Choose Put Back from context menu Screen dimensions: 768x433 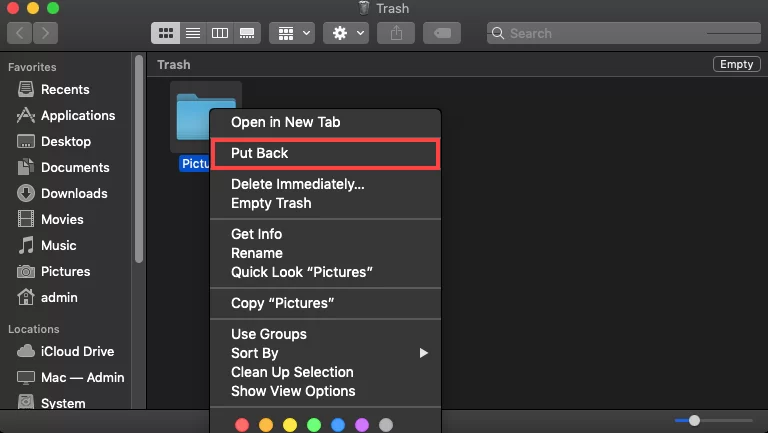[x=325, y=153]
